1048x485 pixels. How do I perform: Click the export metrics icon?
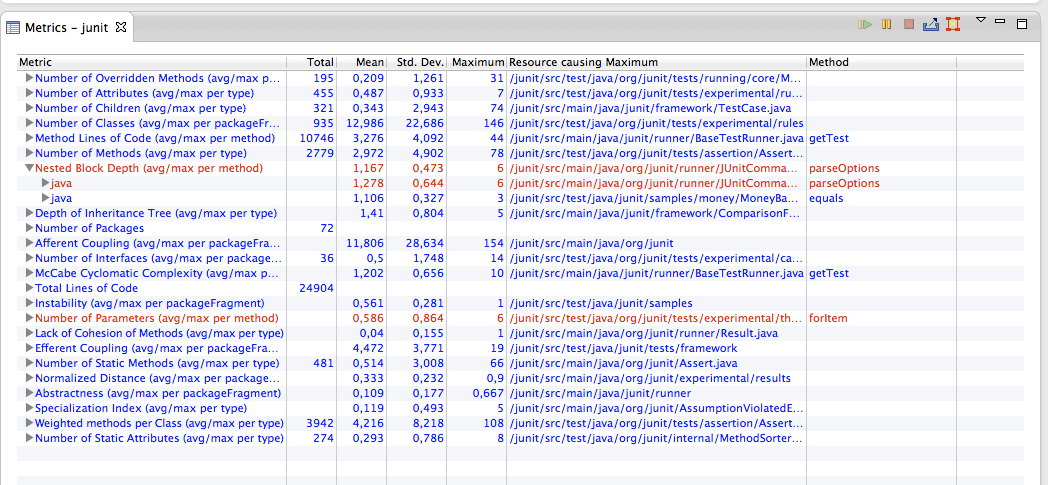tap(930, 24)
